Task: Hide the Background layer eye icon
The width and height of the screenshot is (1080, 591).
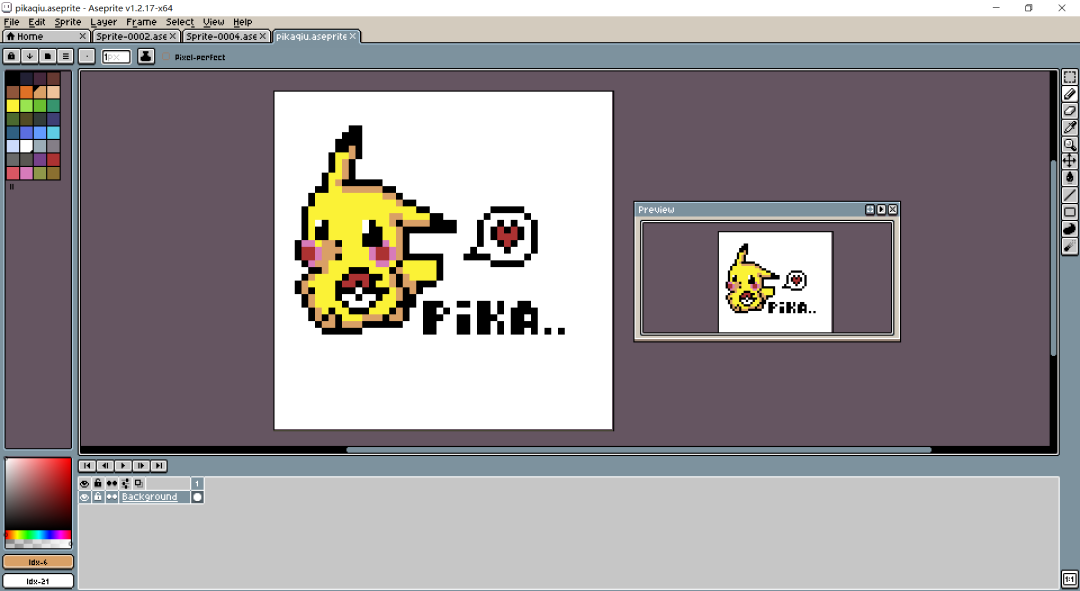Action: 85,497
